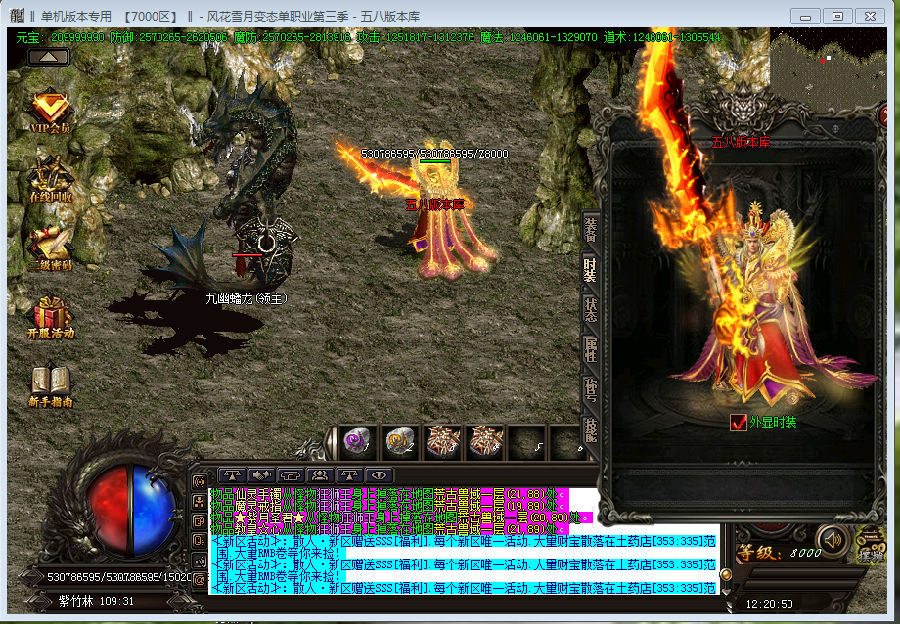Image resolution: width=900 pixels, height=624 pixels.
Task: Open the 摆摊 stall icon
Action: click(x=870, y=544)
